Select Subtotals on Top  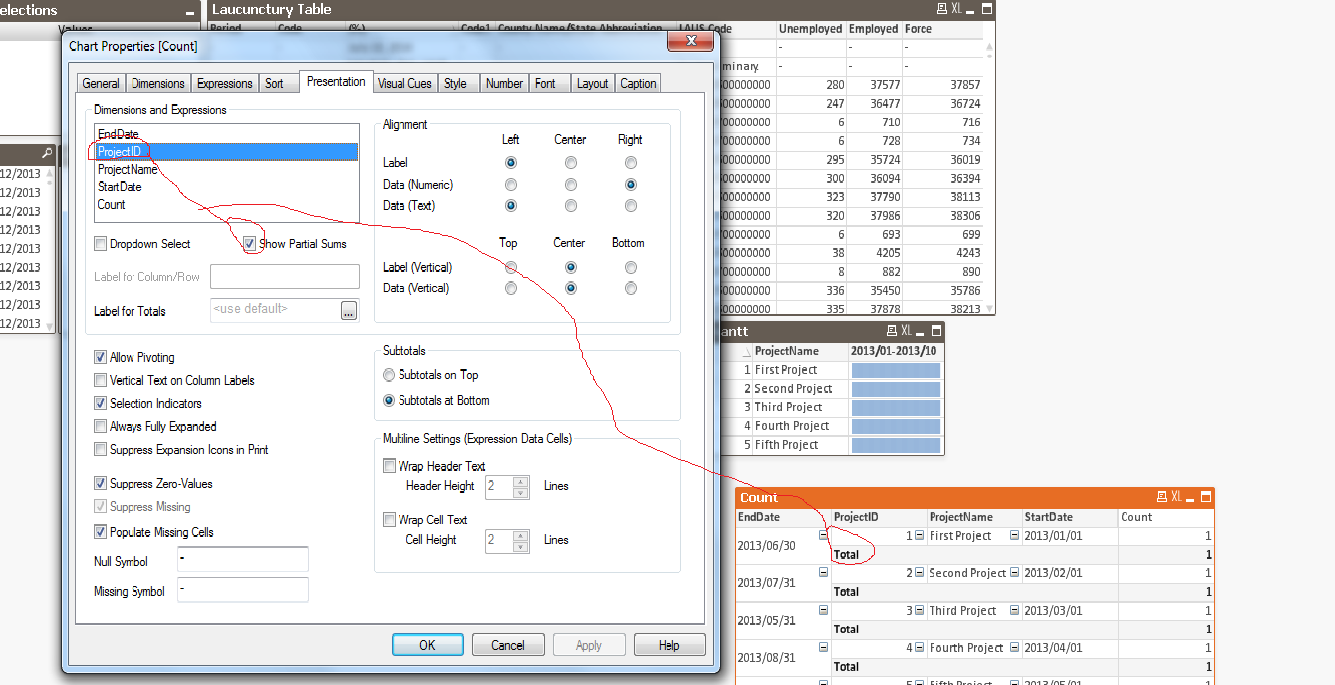click(389, 375)
